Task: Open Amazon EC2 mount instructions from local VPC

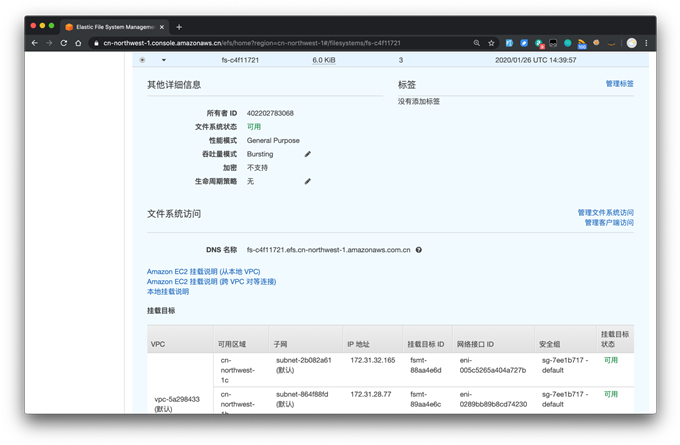Action: click(203, 272)
